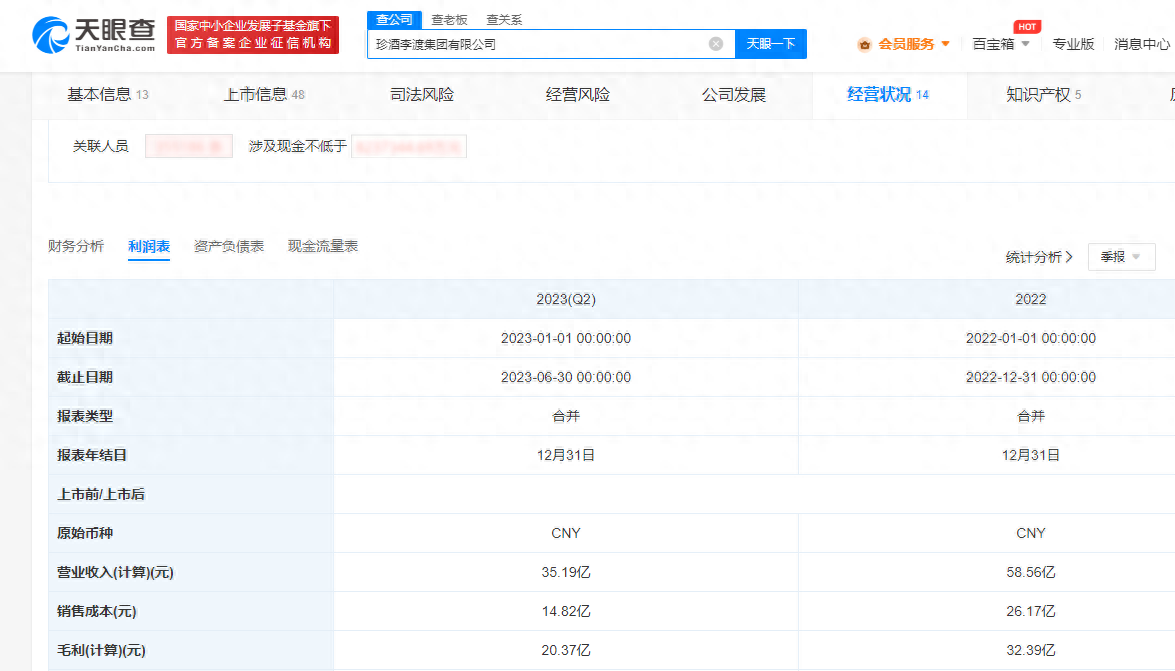Click the 35.19亿 revenue cell
The image size is (1175, 671).
[x=566, y=572]
